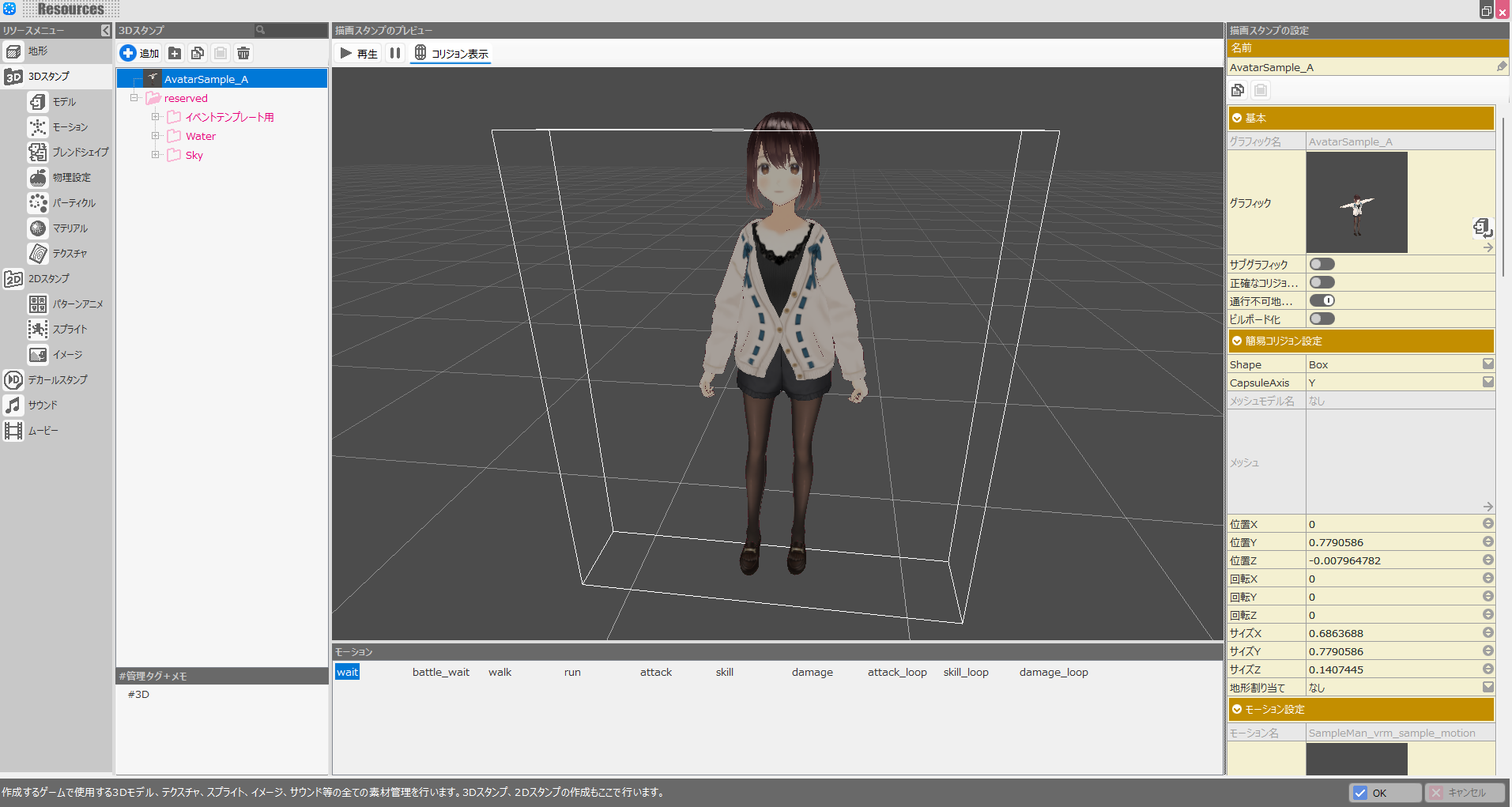1512x807 pixels.
Task: Select the モデル (Model) icon under 3Dスタンプ
Action: (37, 101)
